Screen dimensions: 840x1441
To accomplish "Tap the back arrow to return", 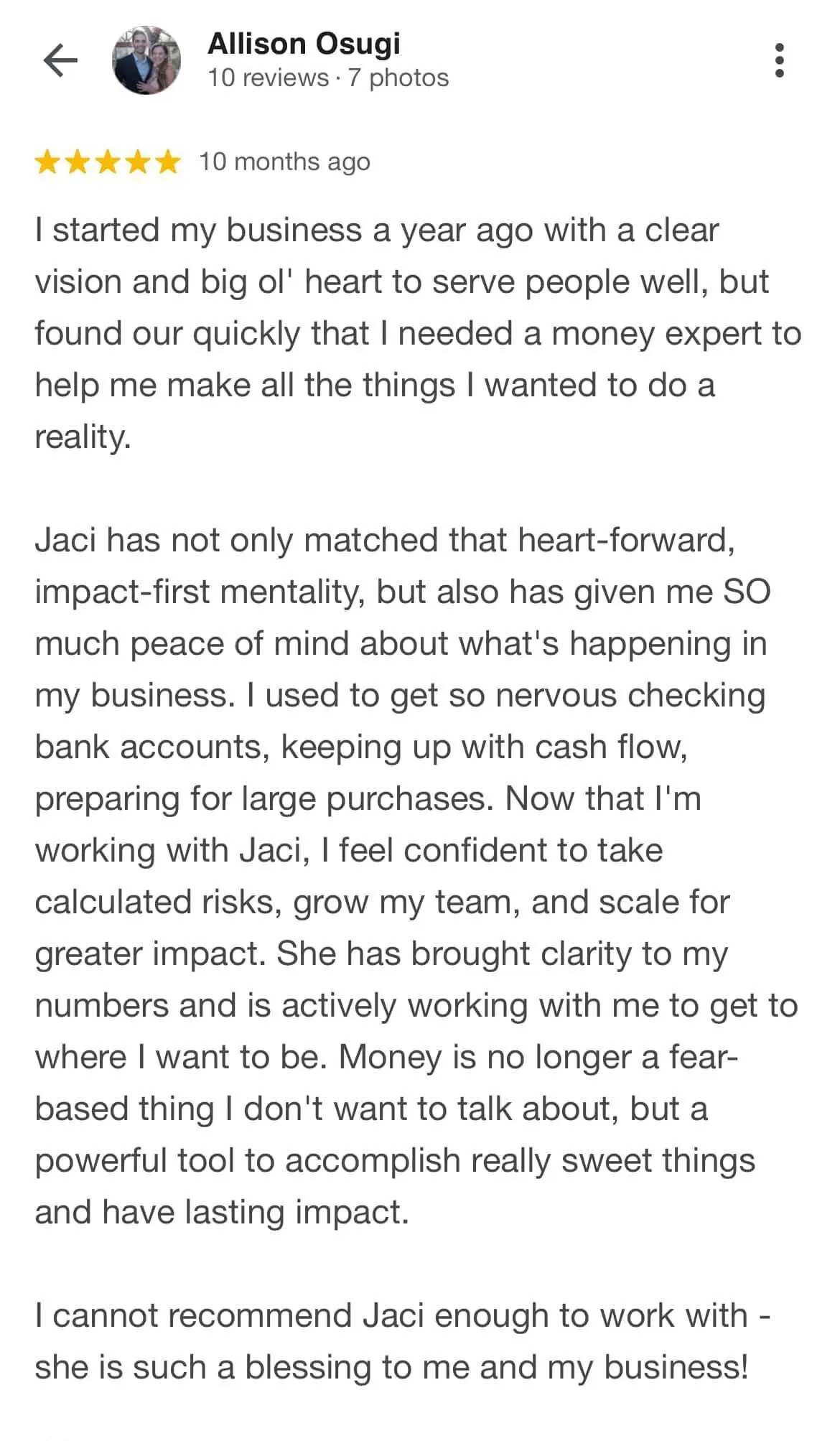I will [60, 60].
